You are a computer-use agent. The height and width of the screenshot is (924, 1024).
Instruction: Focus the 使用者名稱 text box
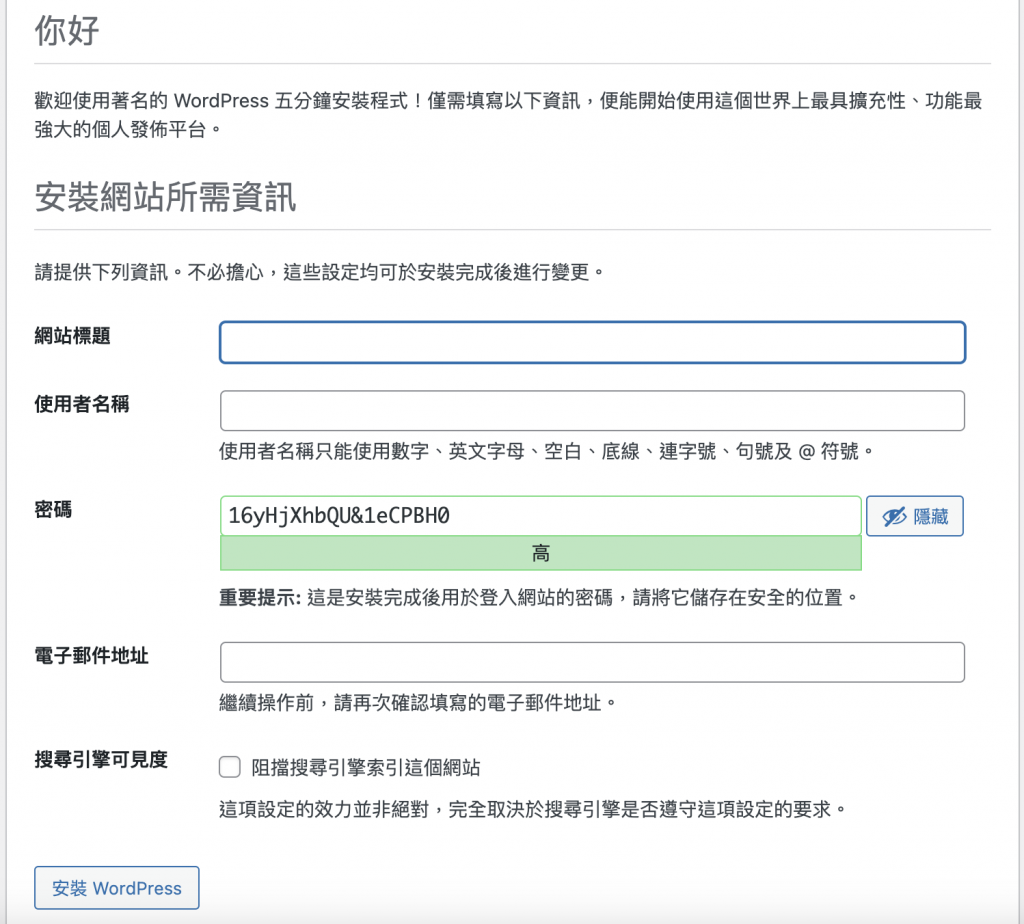(x=592, y=411)
